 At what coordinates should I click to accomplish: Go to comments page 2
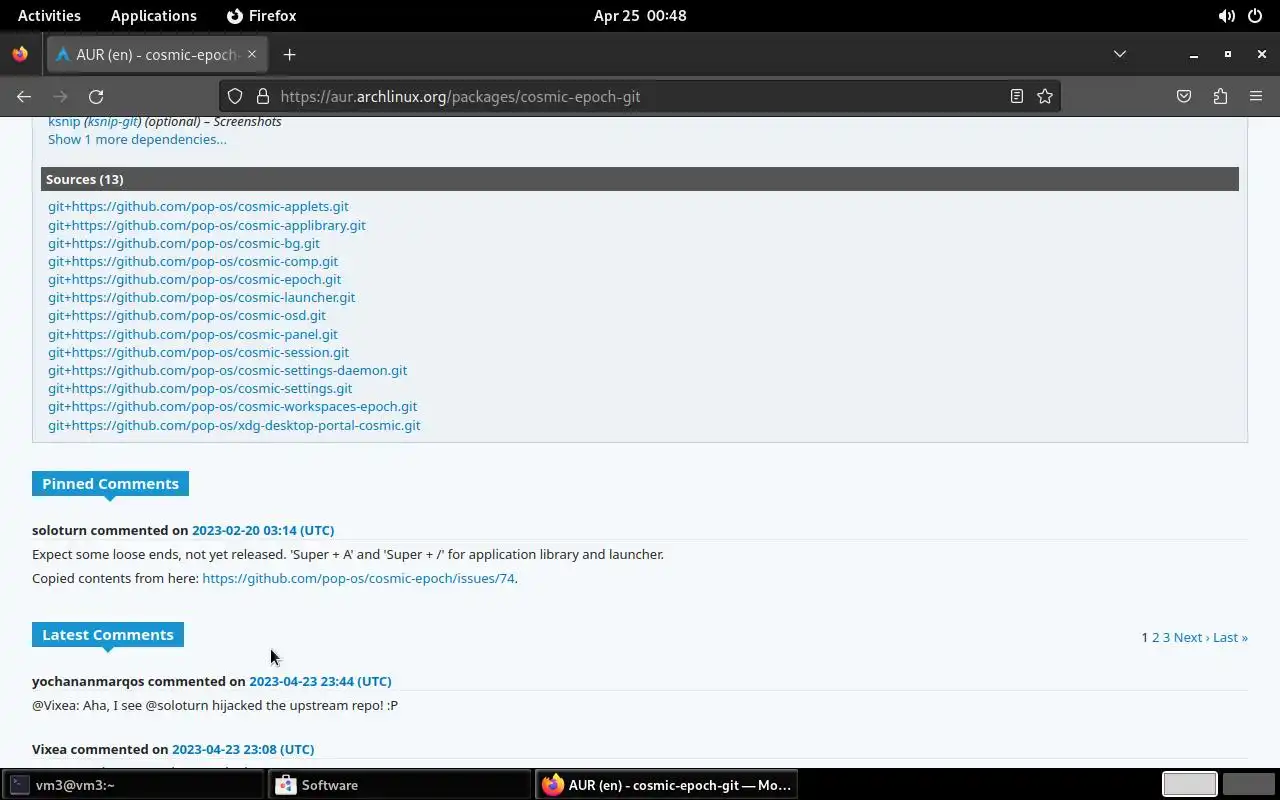coord(1155,637)
